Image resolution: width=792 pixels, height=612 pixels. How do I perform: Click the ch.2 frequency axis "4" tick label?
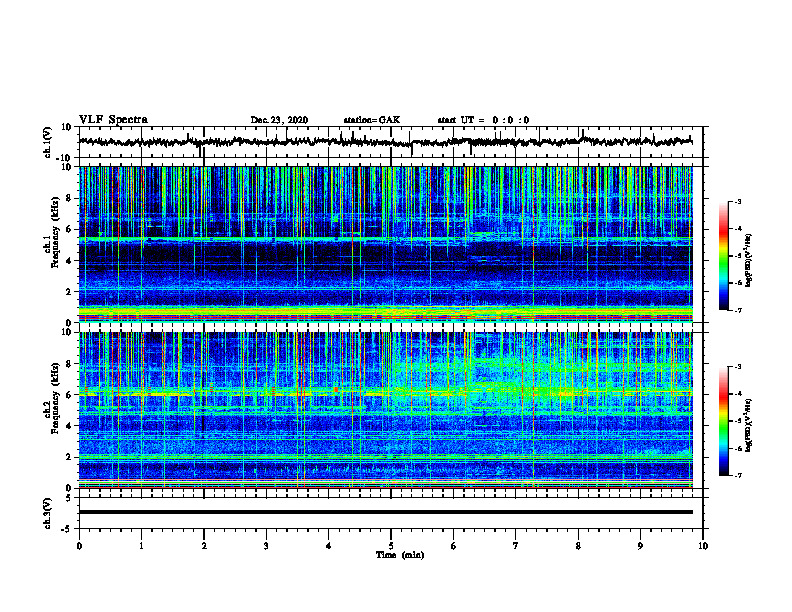click(70, 426)
